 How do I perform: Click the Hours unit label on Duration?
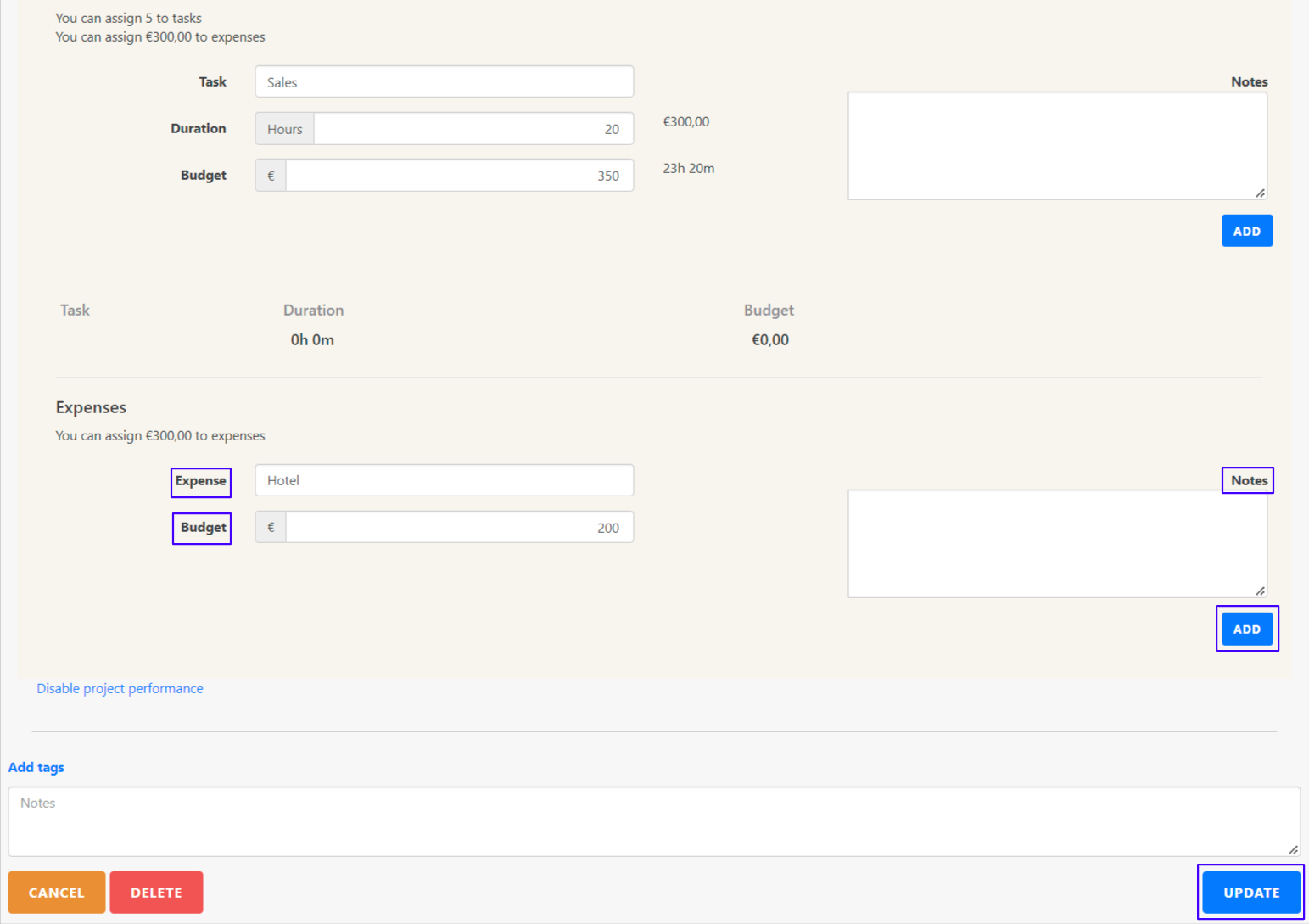point(284,129)
